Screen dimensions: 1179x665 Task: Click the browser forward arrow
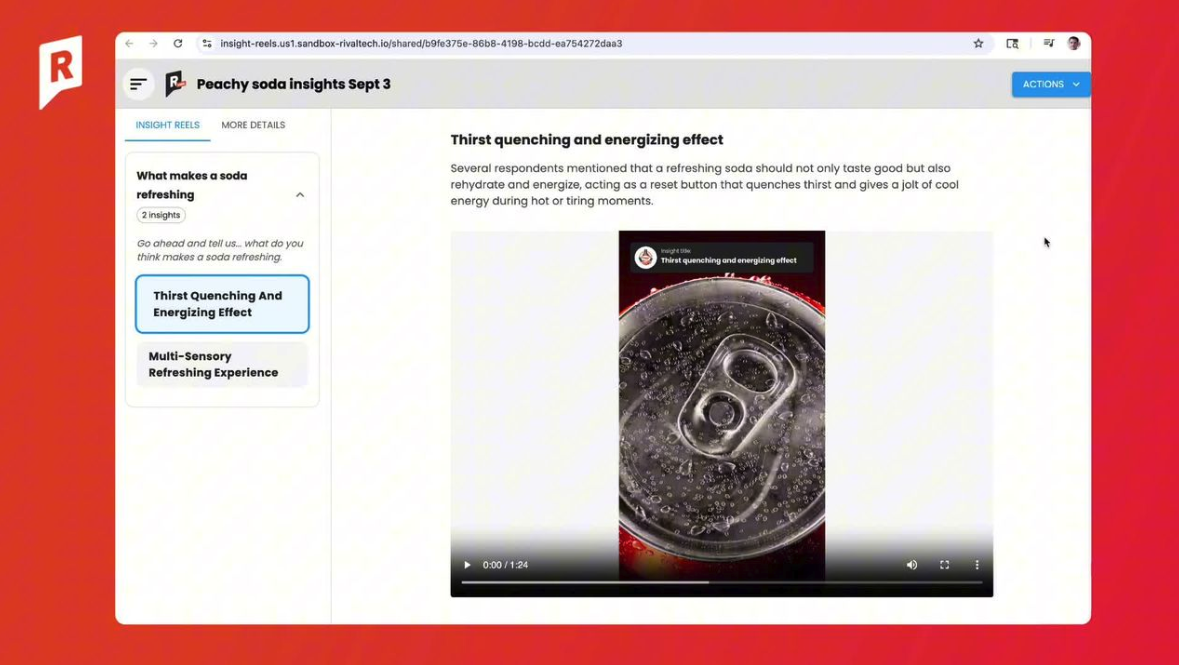point(154,44)
